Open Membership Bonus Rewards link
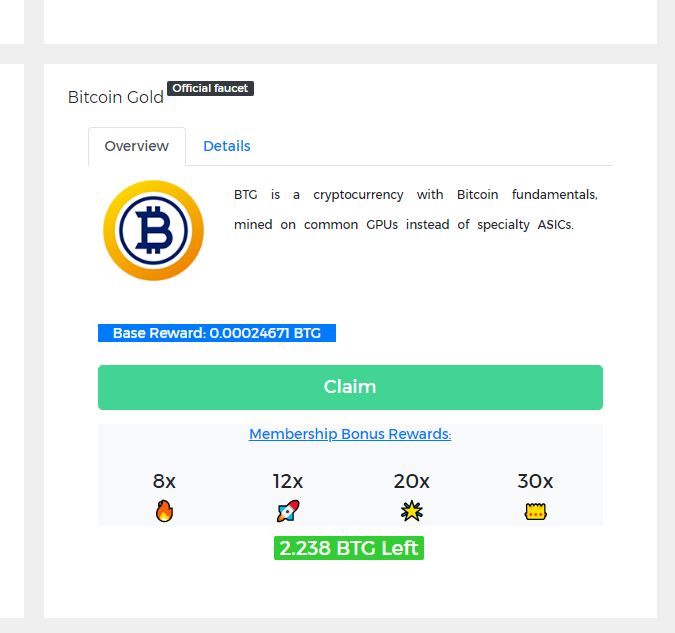The width and height of the screenshot is (675, 633). [x=350, y=434]
